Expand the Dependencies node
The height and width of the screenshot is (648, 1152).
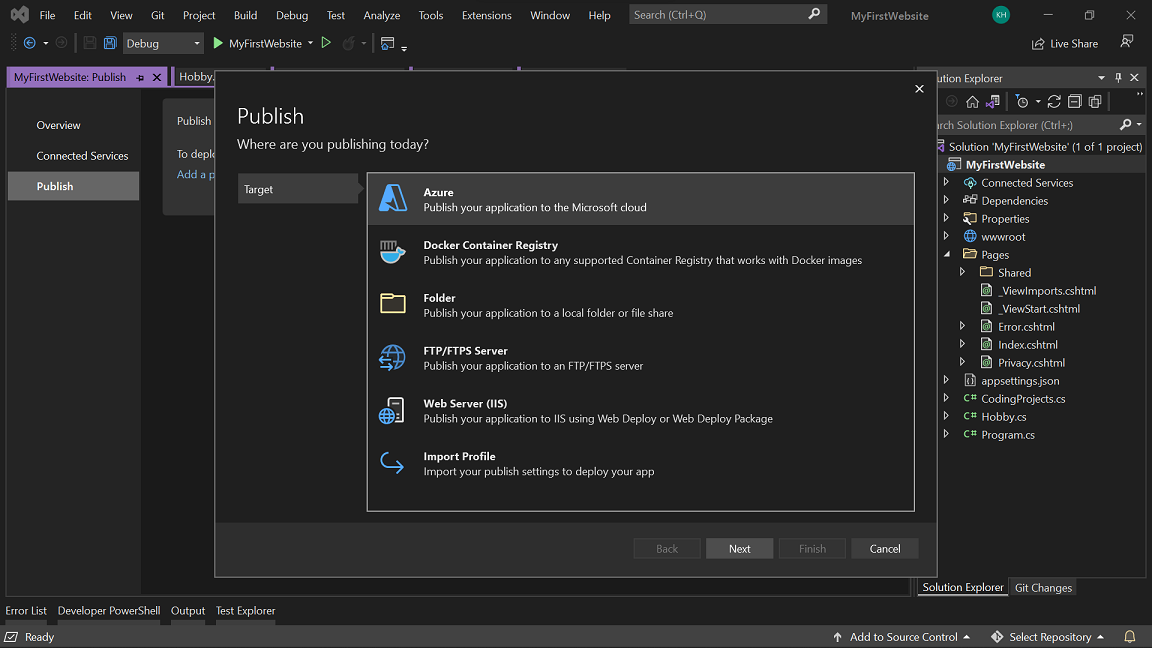(946, 200)
